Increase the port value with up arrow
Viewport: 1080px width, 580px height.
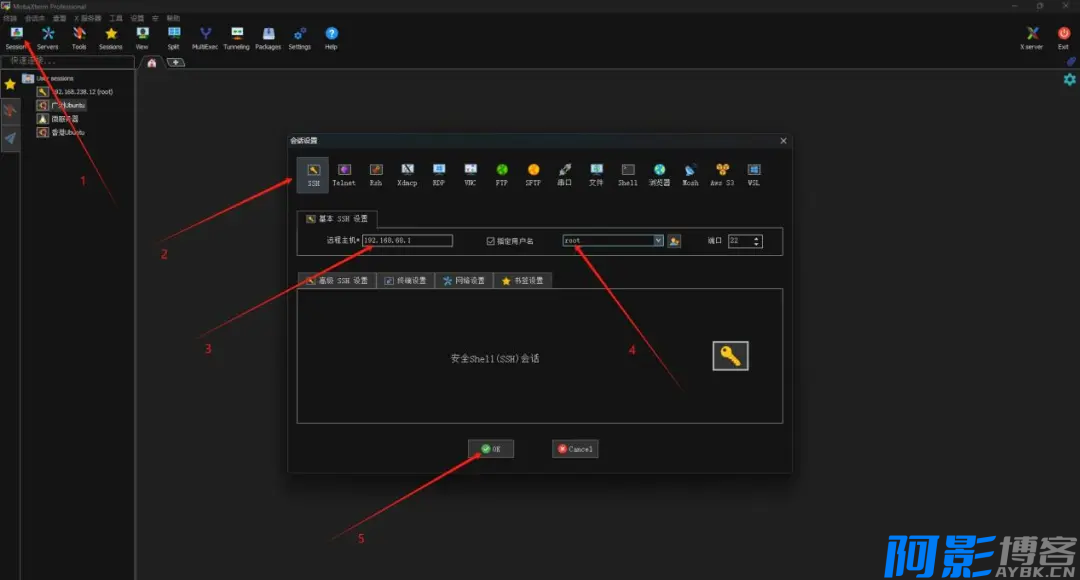pos(756,238)
